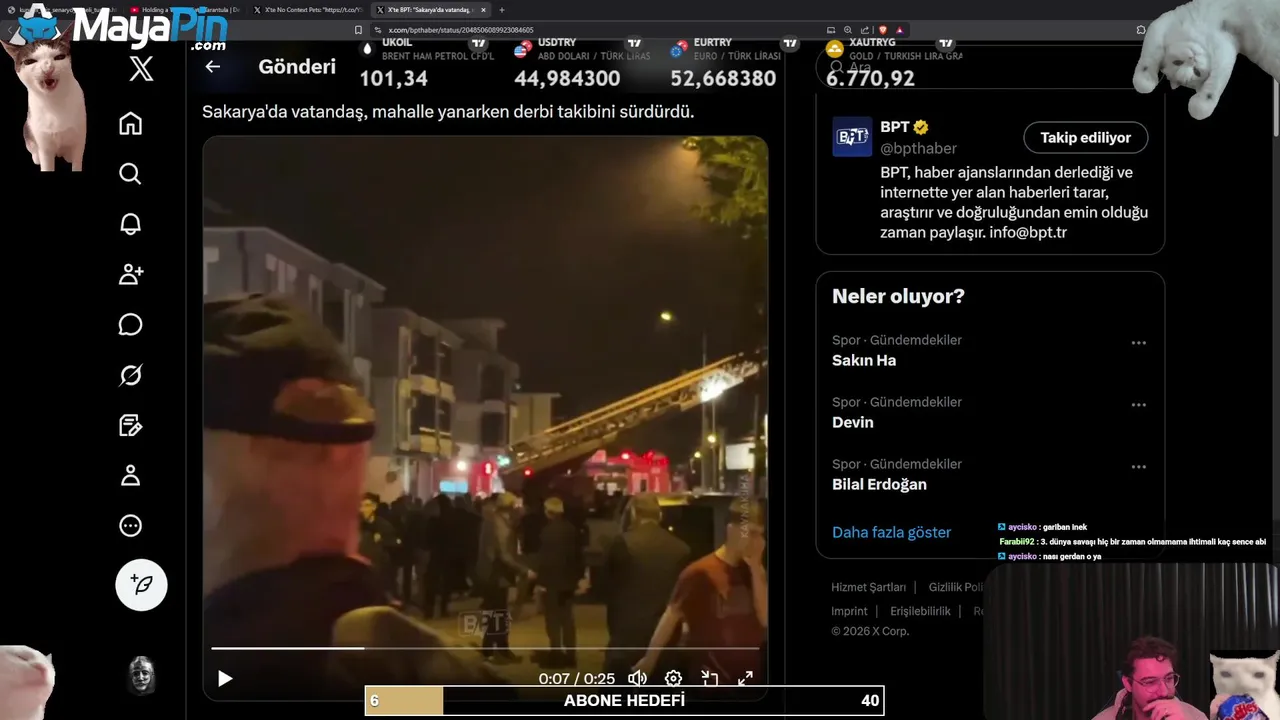Screen dimensions: 1280x720
Task: Click the X logo in the sidebar
Action: (x=141, y=69)
